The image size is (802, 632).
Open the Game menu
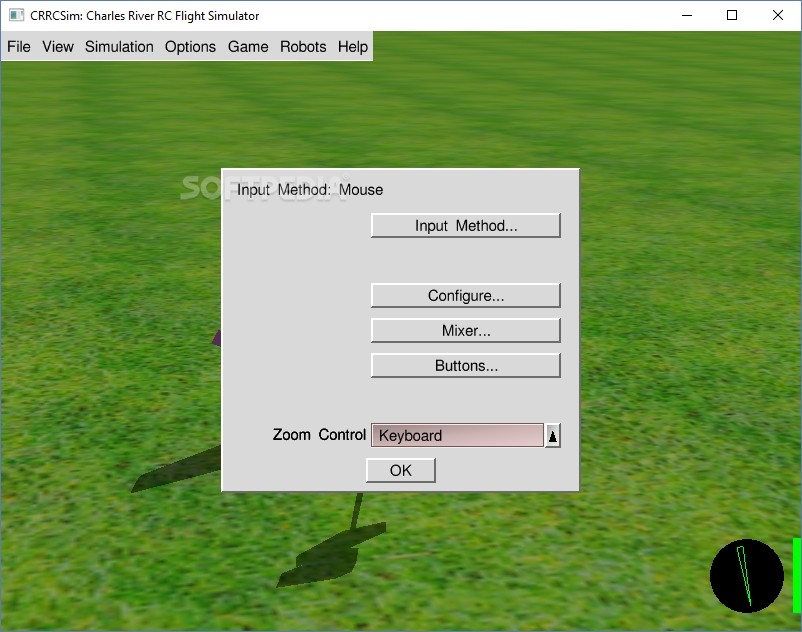coord(248,47)
